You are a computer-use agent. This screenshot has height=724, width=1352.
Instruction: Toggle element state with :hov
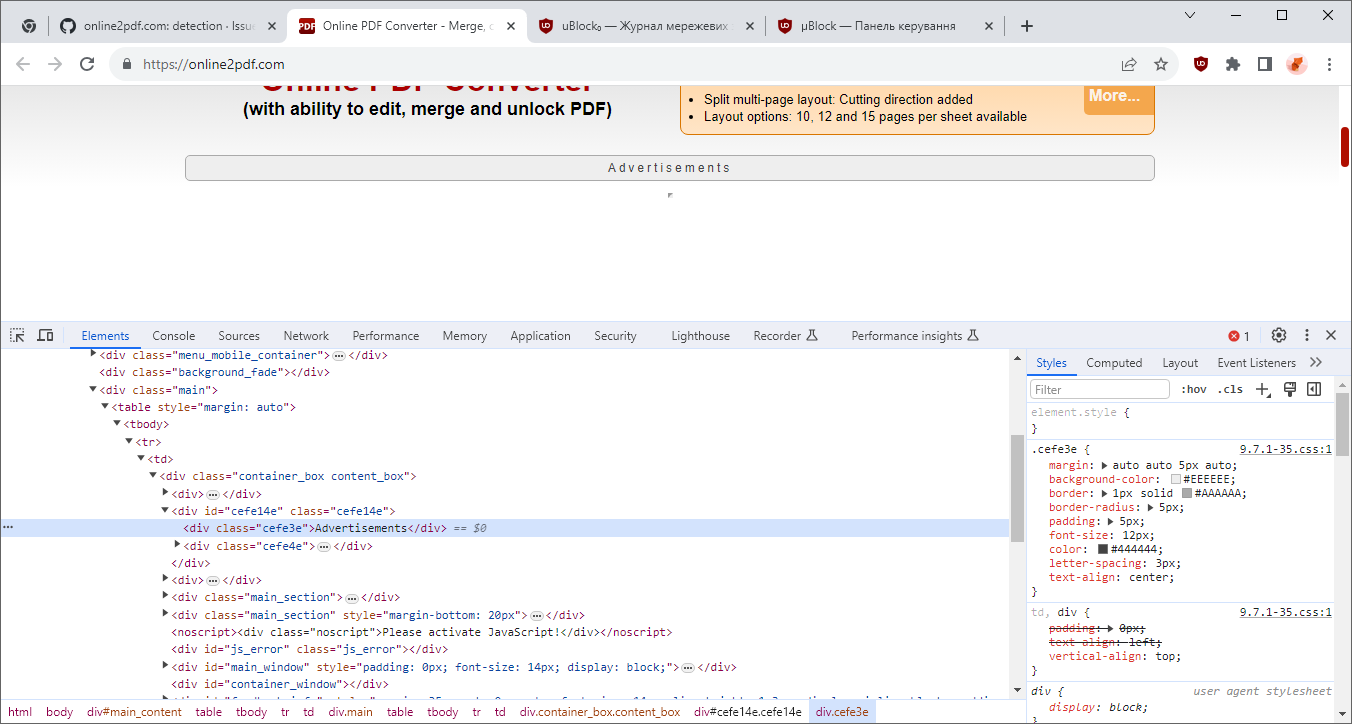coord(1193,389)
